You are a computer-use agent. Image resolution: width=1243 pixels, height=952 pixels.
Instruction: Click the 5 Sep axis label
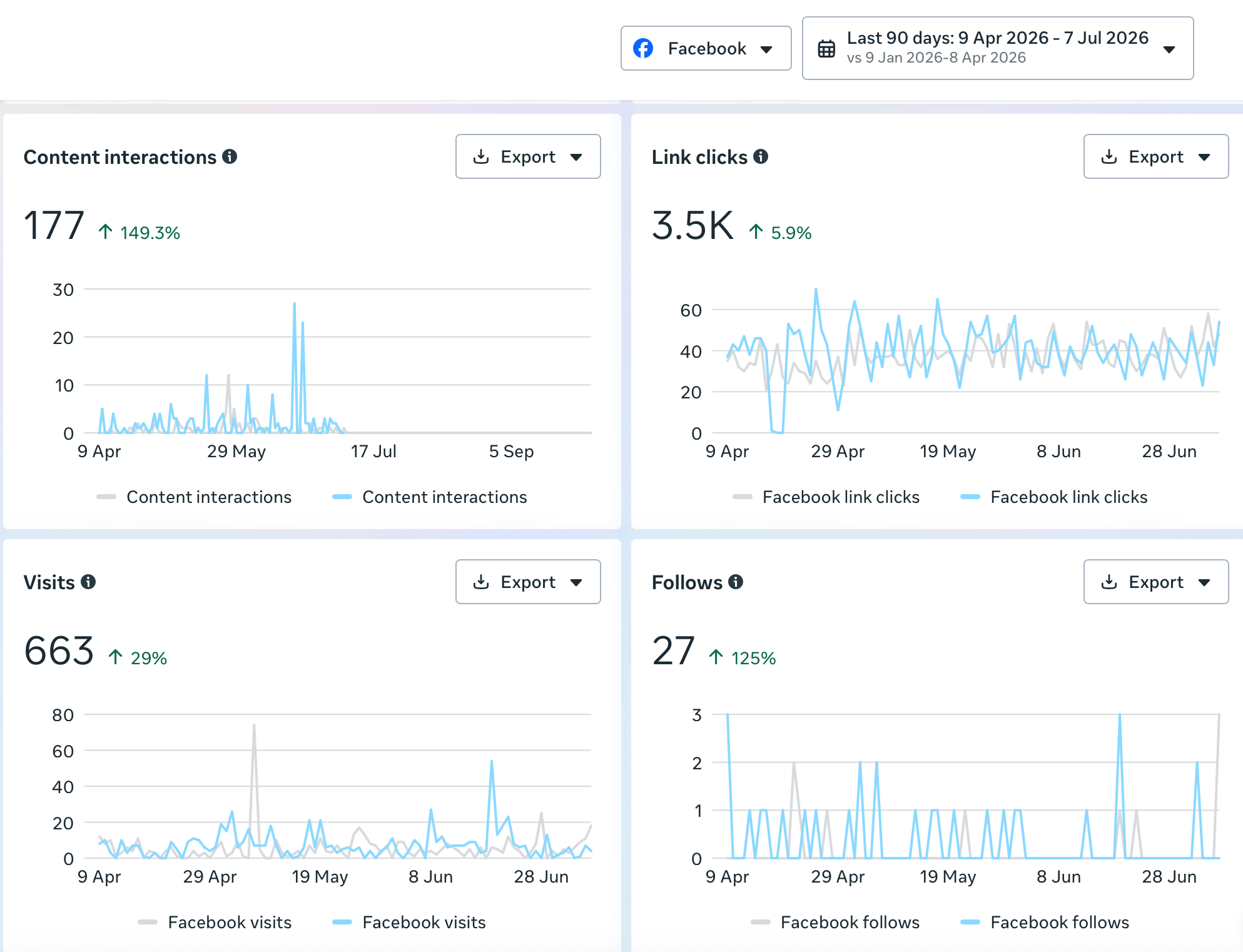click(511, 451)
